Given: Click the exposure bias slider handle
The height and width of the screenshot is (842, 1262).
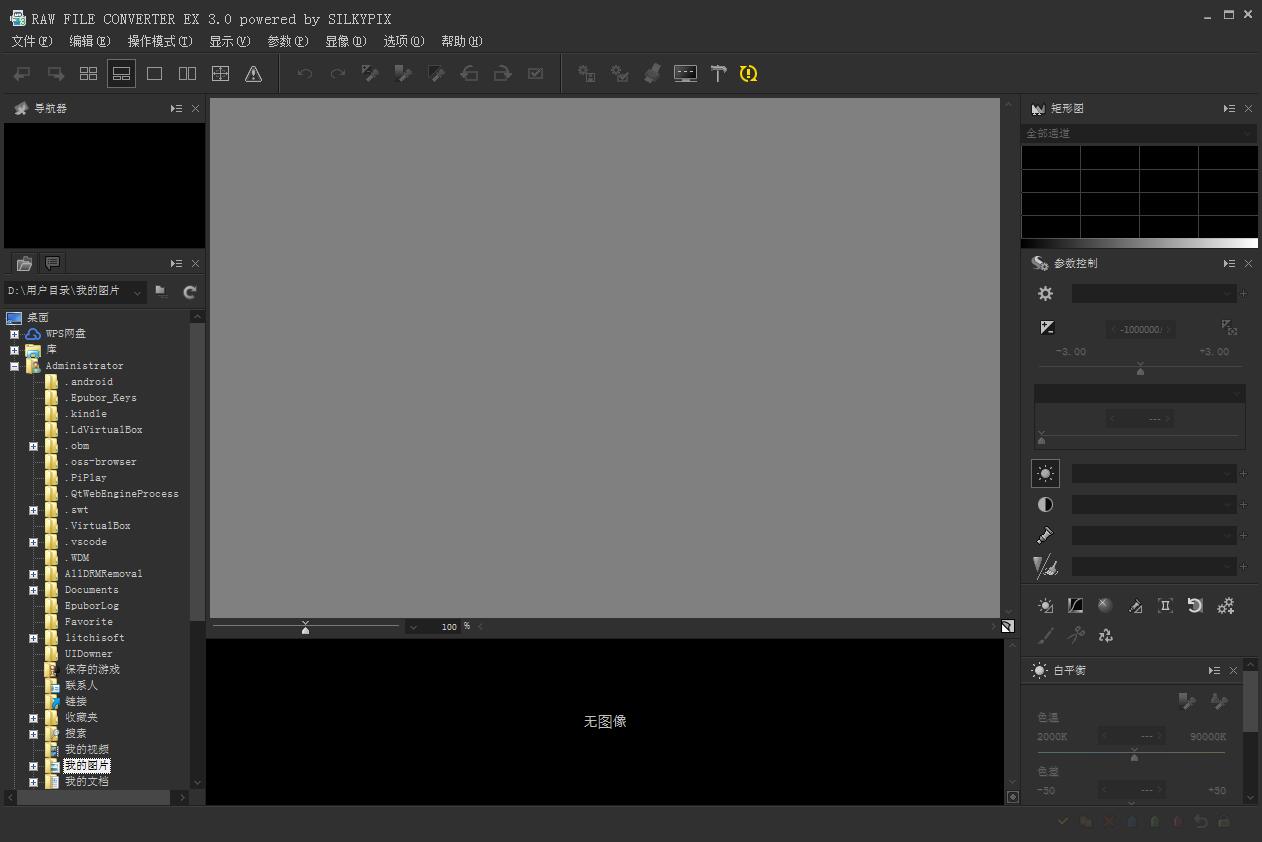Looking at the screenshot, I should pyautogui.click(x=1140, y=370).
